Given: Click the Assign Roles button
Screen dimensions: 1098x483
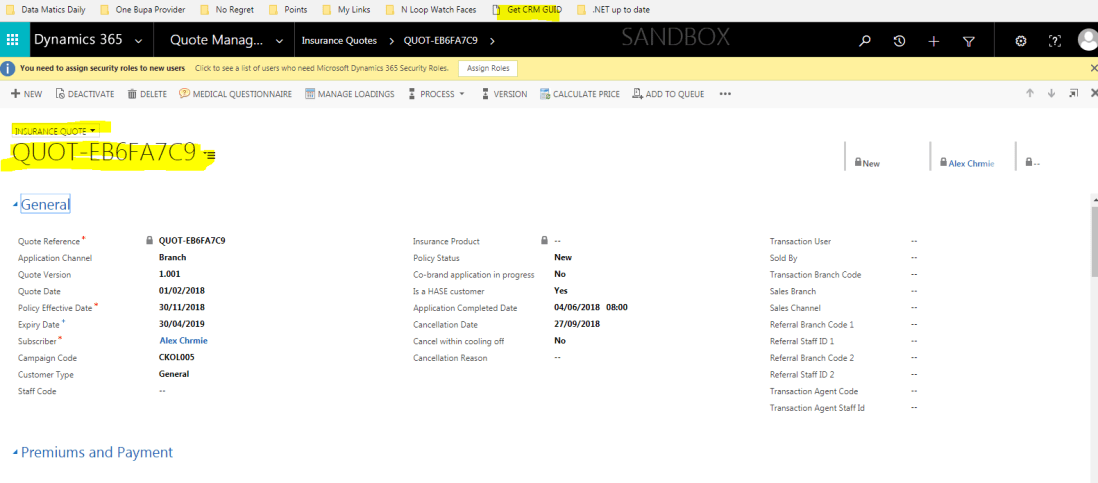Looking at the screenshot, I should 487,68.
